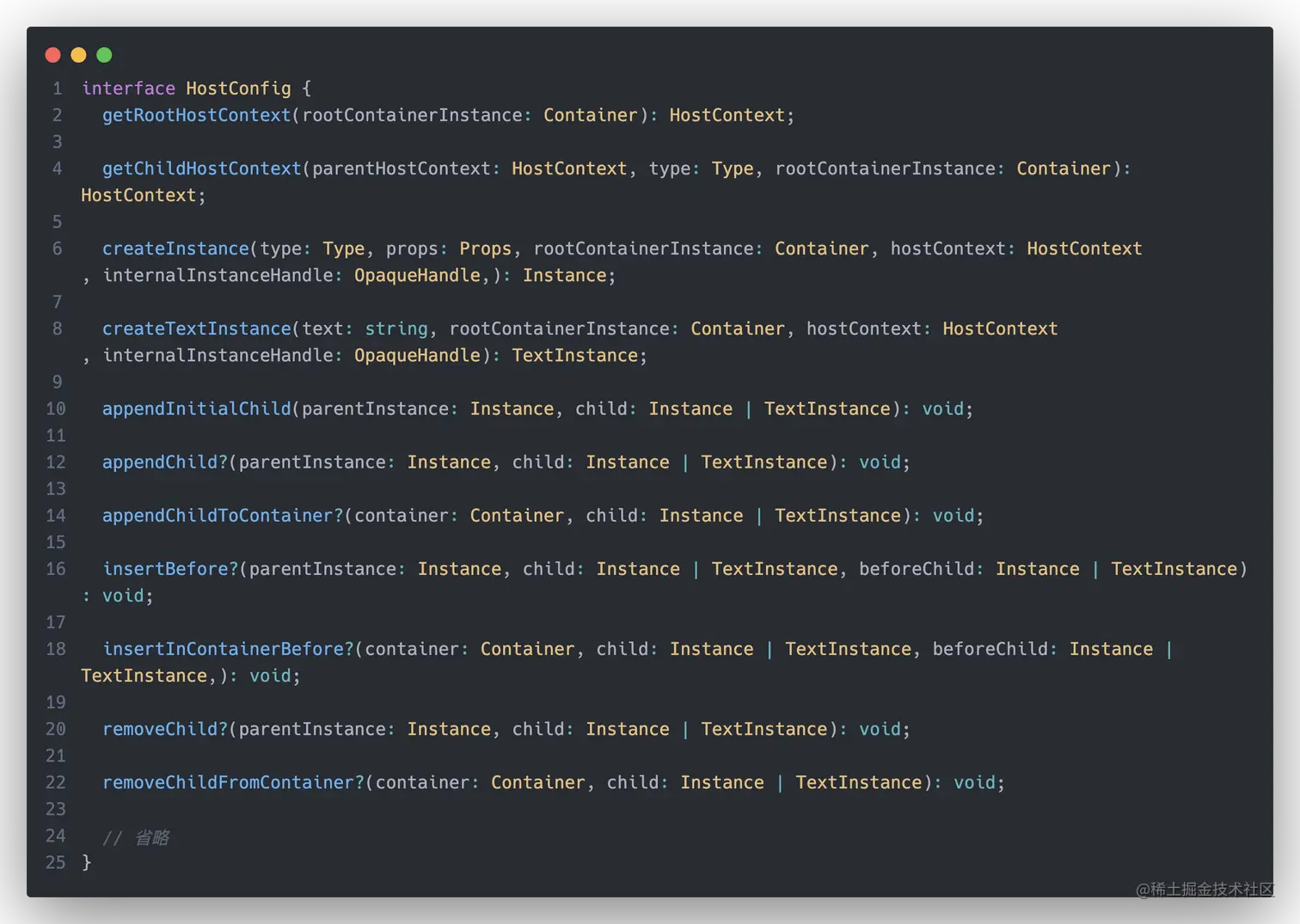This screenshot has width=1300, height=924.
Task: Click the 'string' type on line 8
Action: pyautogui.click(x=396, y=328)
